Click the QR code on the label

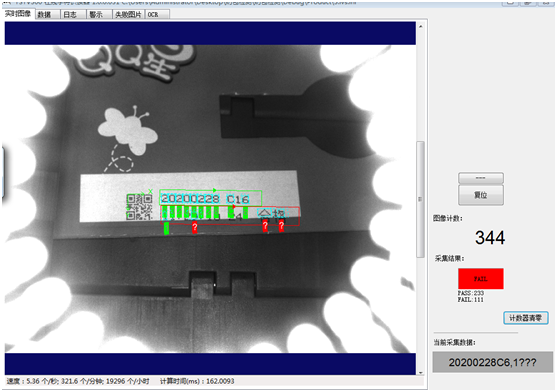139,207
